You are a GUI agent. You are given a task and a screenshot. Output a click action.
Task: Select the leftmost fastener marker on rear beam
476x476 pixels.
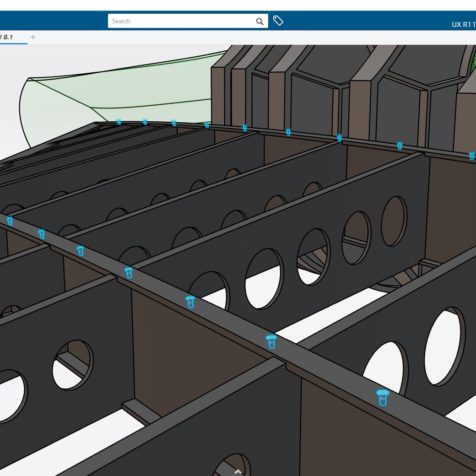click(119, 122)
